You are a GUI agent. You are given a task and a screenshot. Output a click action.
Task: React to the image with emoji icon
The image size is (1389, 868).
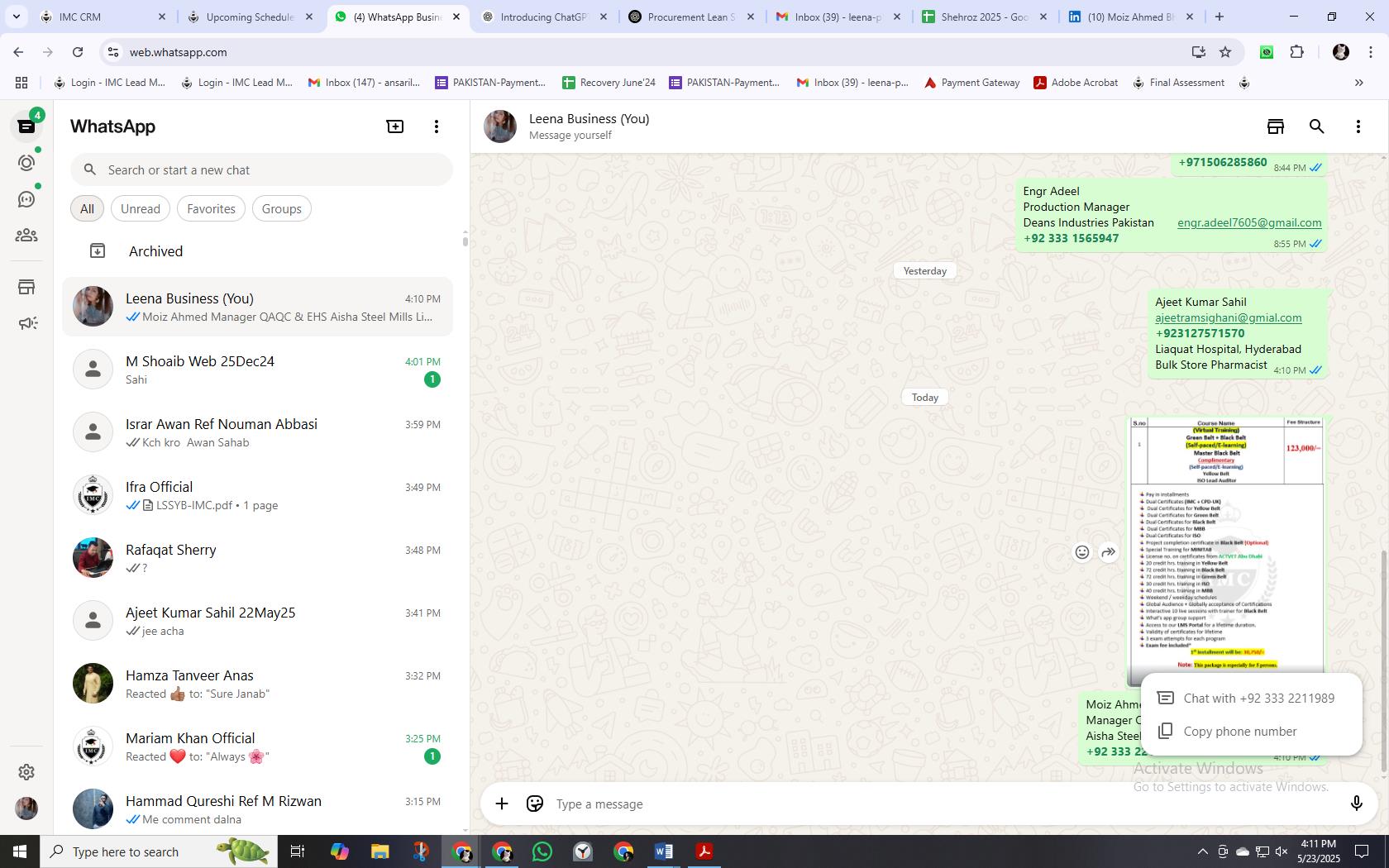point(1081,552)
